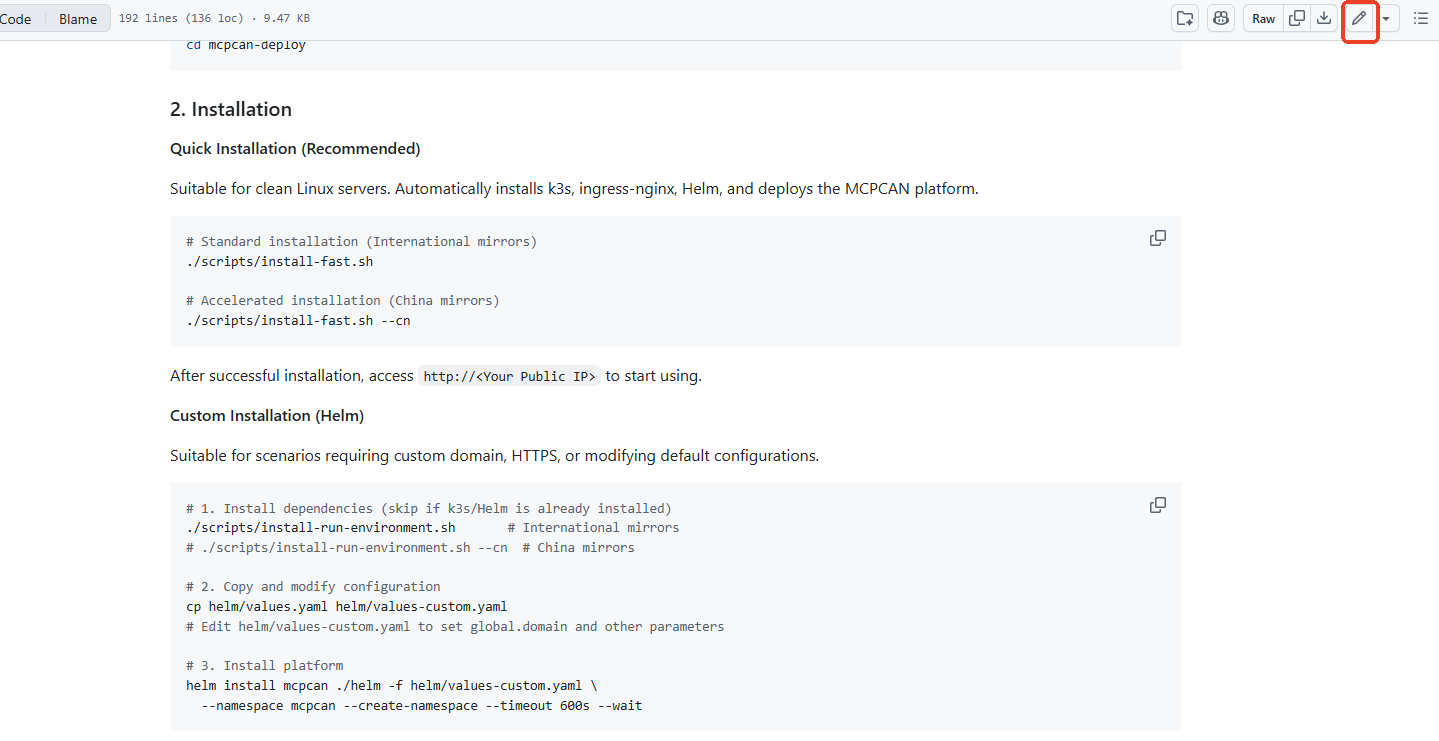
Task: Click the folder with sparkle icon
Action: (1185, 19)
